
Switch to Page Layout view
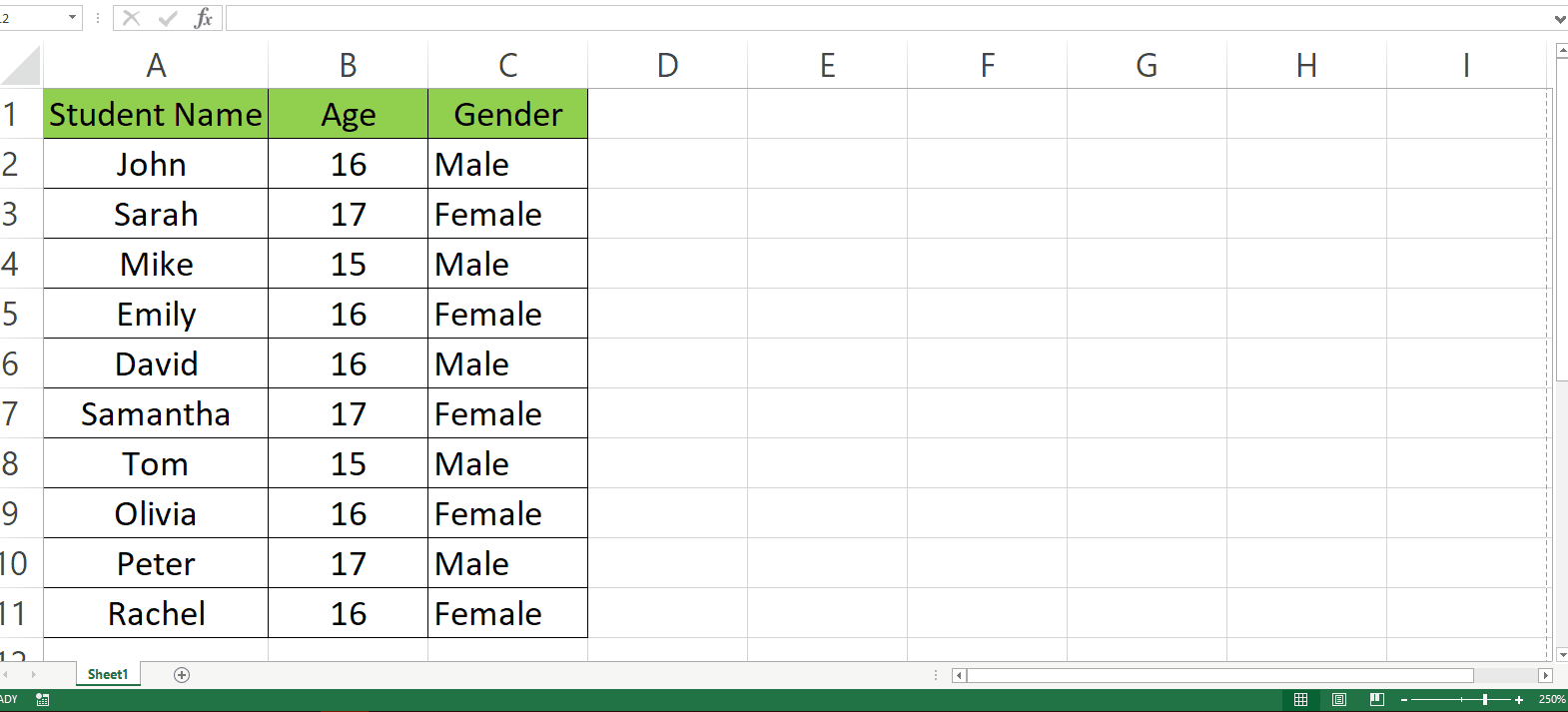[x=1338, y=700]
